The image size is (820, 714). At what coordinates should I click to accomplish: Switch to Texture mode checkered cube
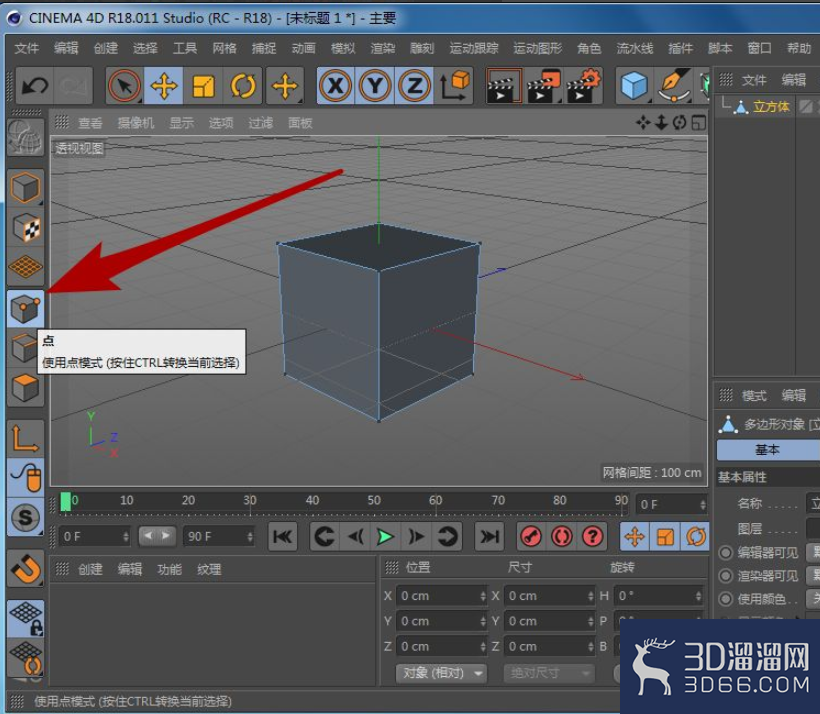pyautogui.click(x=25, y=228)
